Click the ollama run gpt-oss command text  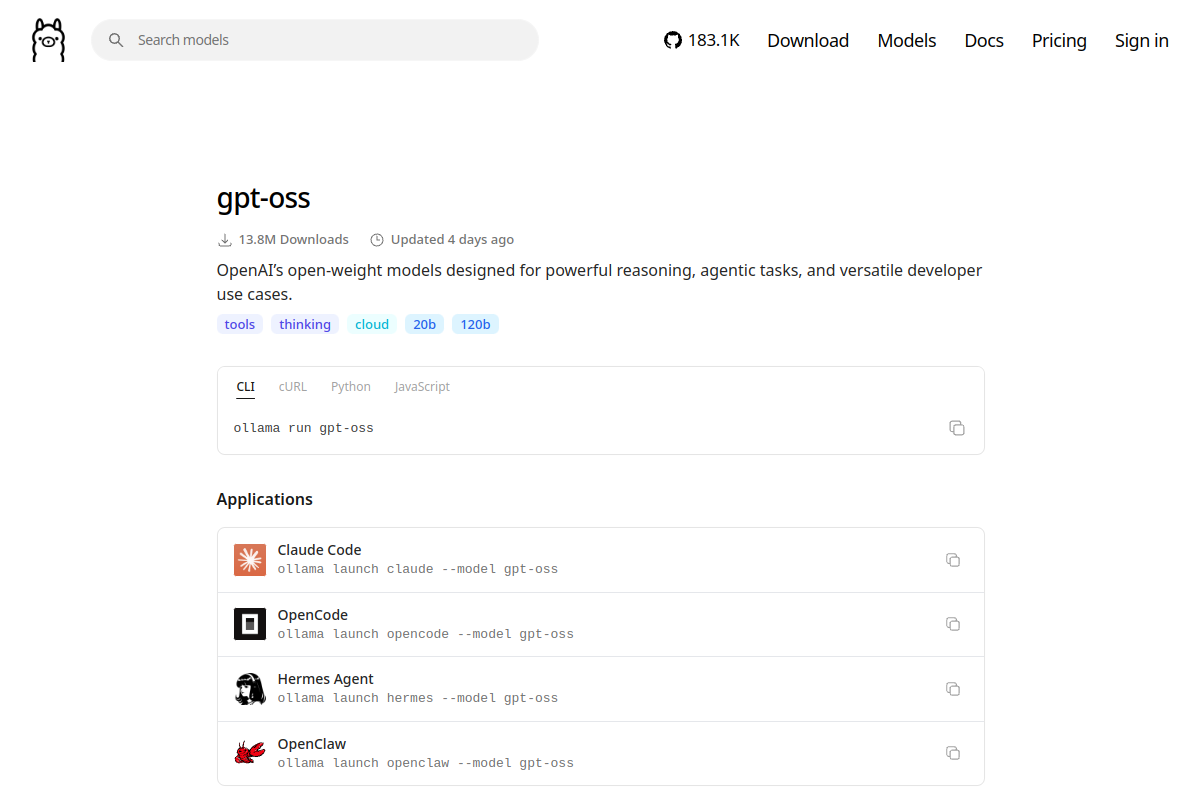pos(304,428)
